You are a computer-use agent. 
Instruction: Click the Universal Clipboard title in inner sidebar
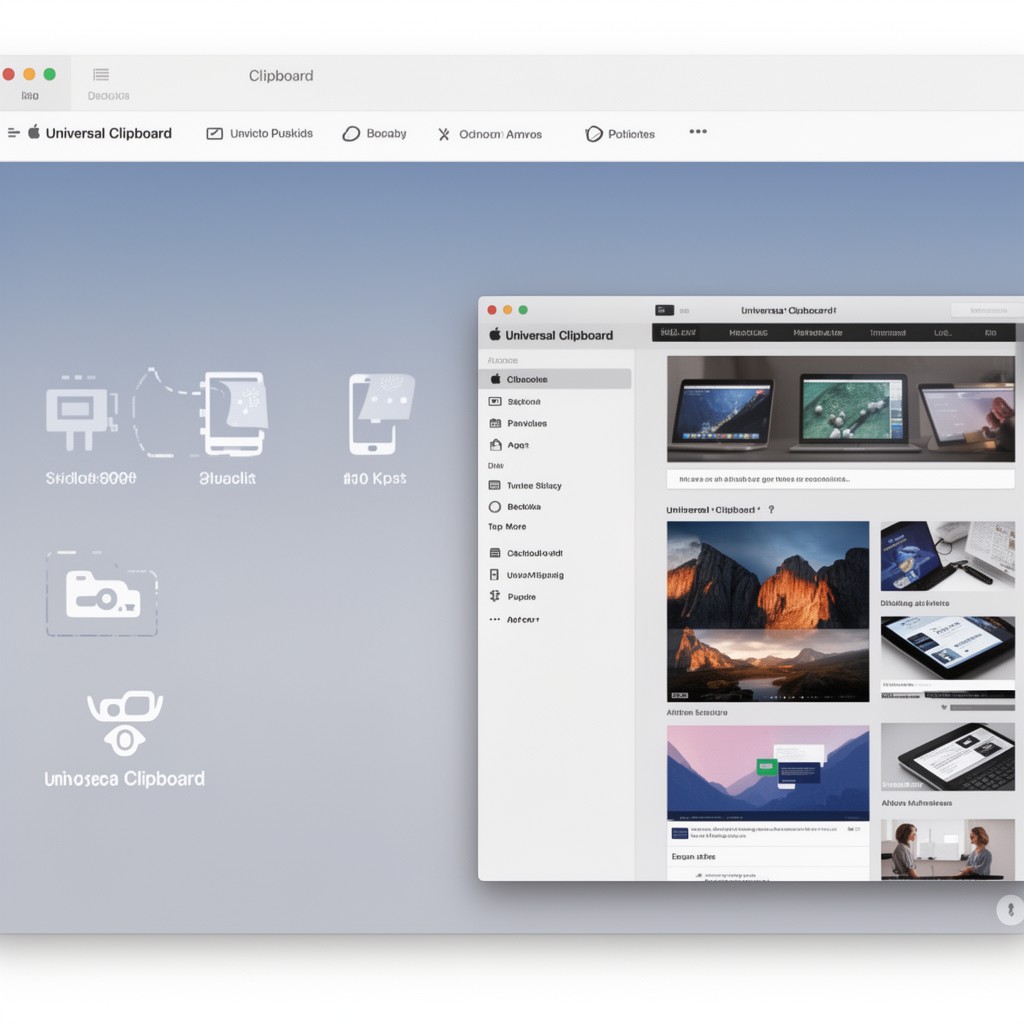point(559,335)
